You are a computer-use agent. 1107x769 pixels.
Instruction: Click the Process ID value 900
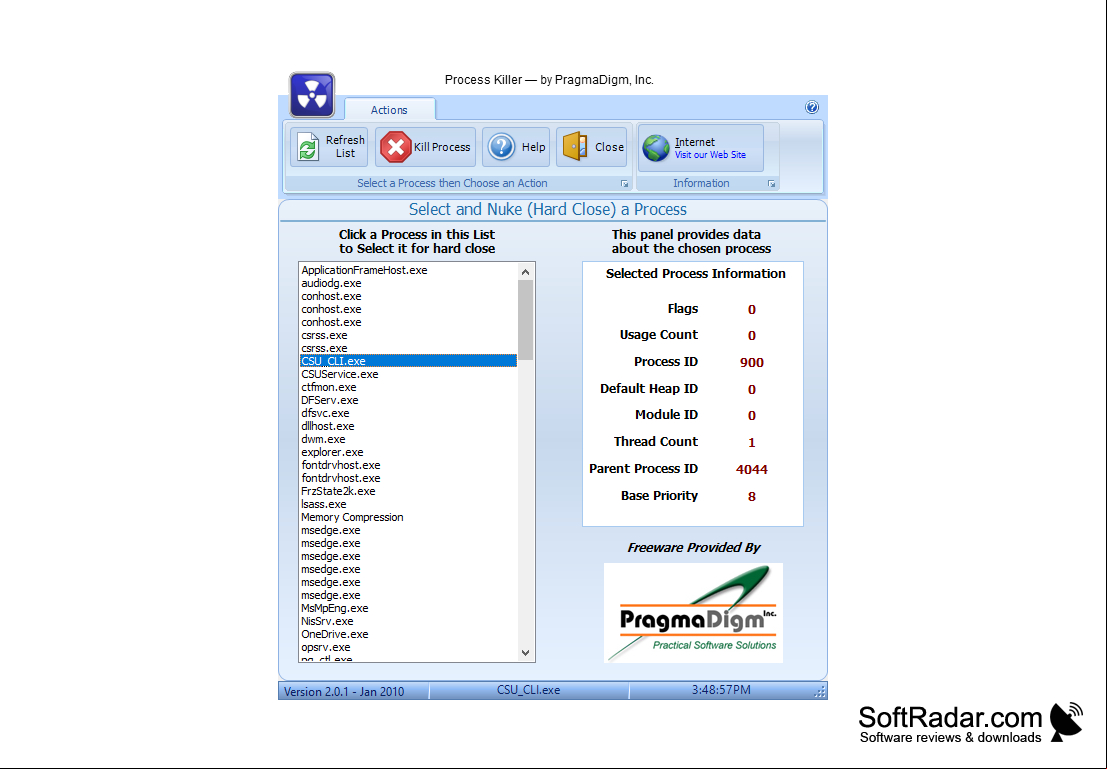tap(751, 362)
